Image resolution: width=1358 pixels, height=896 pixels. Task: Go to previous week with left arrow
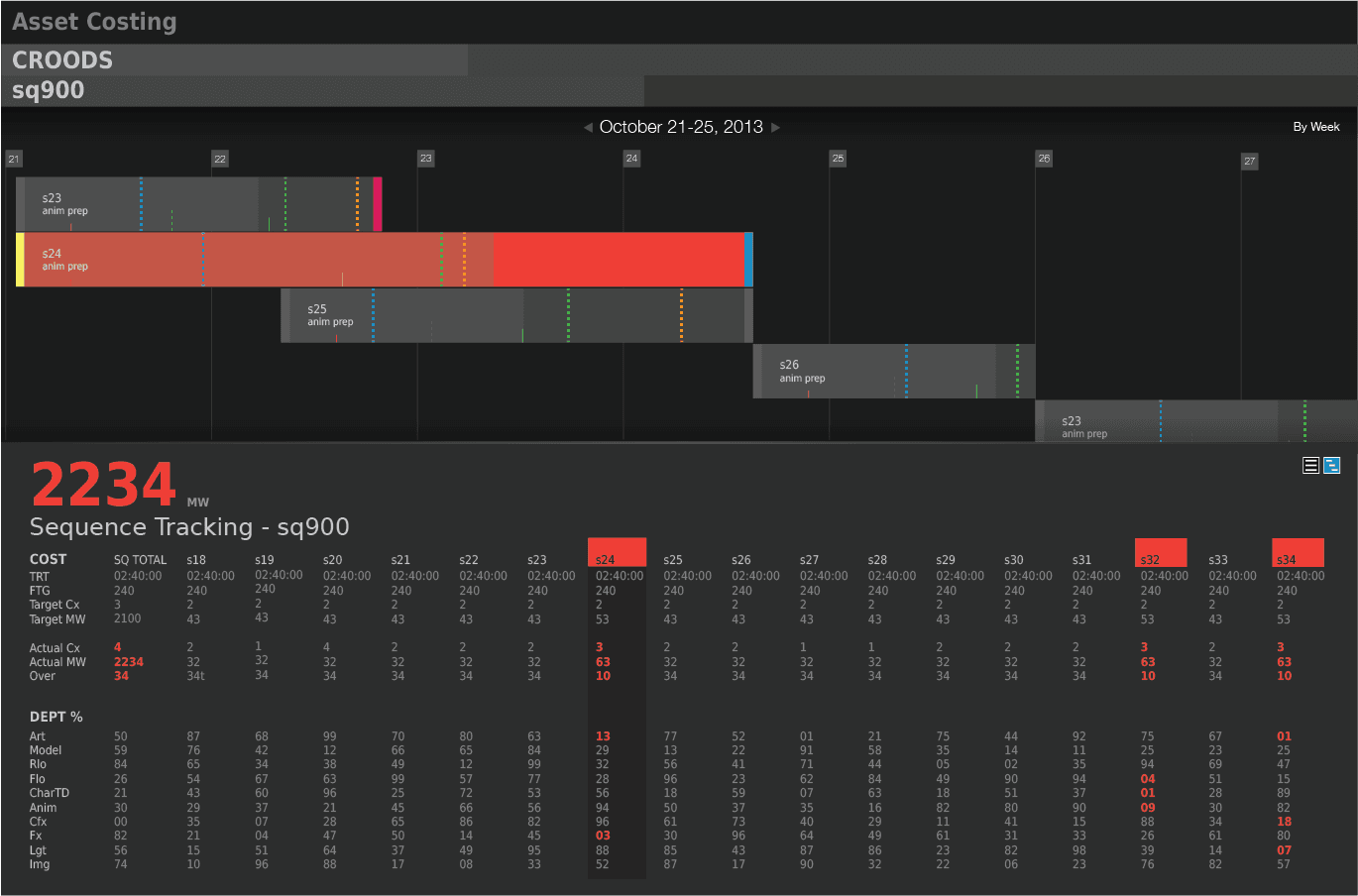[588, 127]
